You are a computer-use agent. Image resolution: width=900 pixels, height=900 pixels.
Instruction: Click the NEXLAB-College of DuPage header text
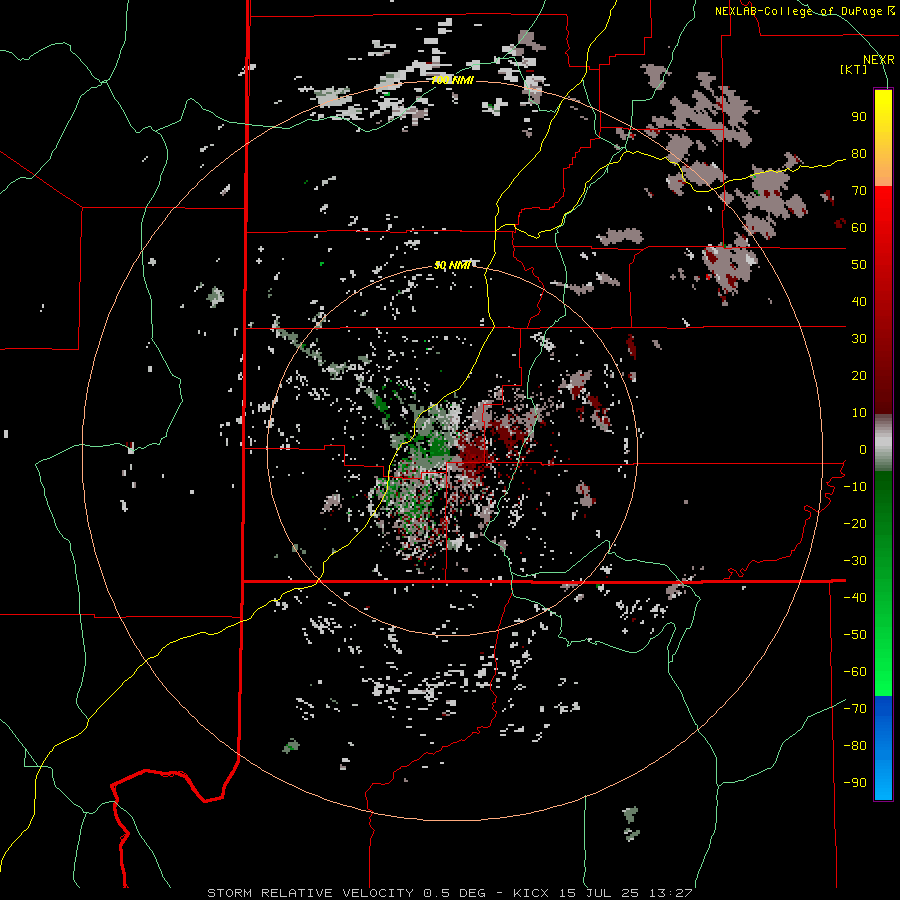[x=798, y=11]
